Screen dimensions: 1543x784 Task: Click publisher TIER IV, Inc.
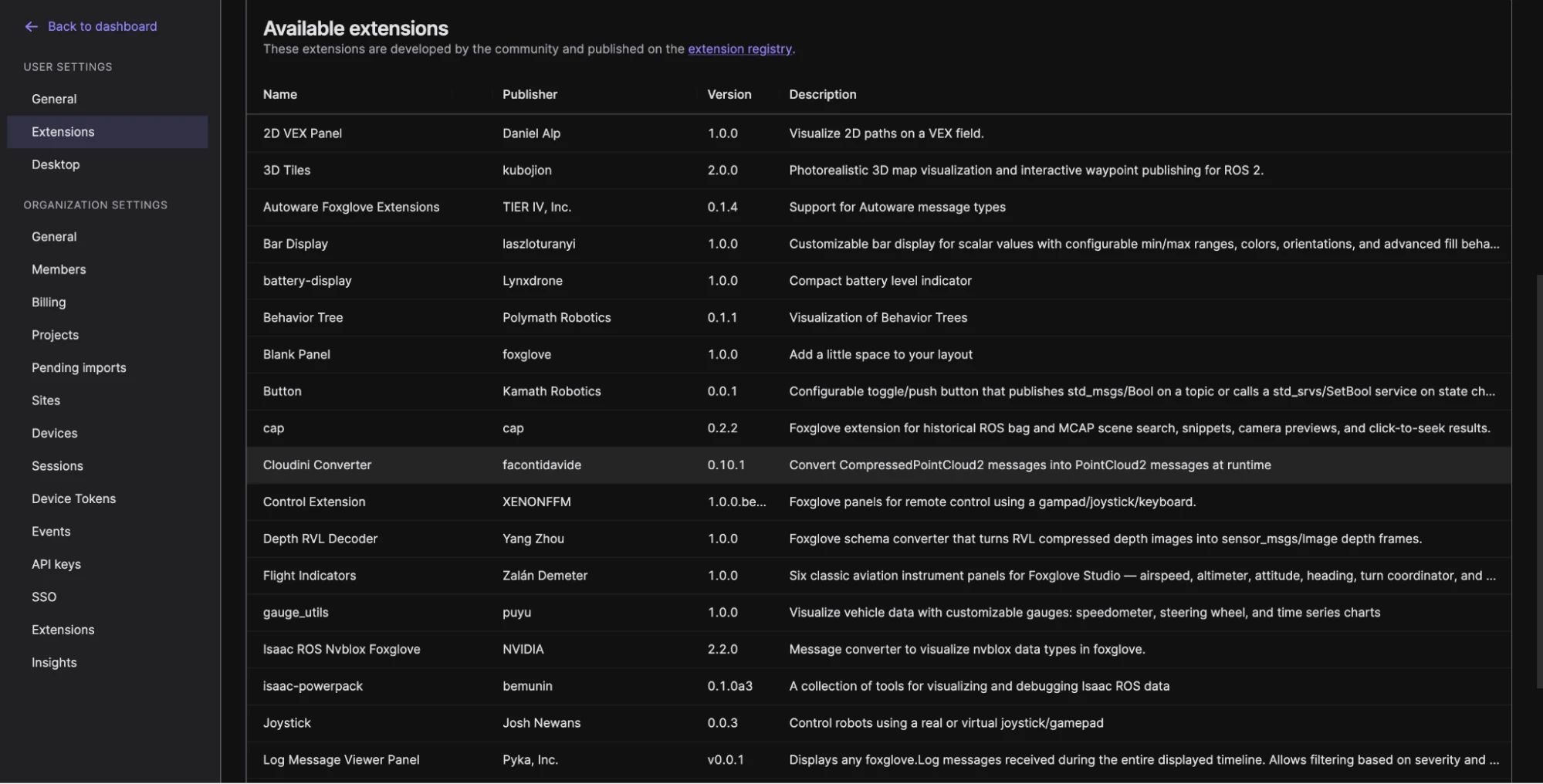pyautogui.click(x=536, y=208)
